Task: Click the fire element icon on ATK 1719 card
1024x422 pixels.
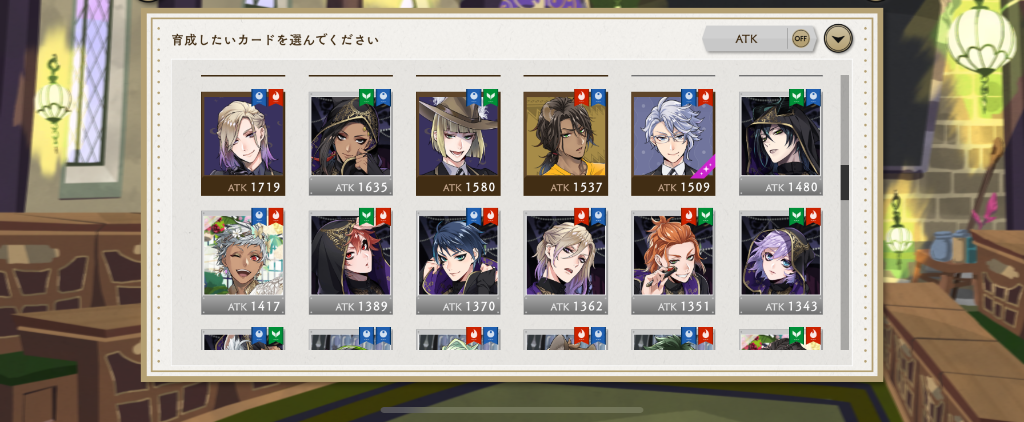Action: [276, 98]
